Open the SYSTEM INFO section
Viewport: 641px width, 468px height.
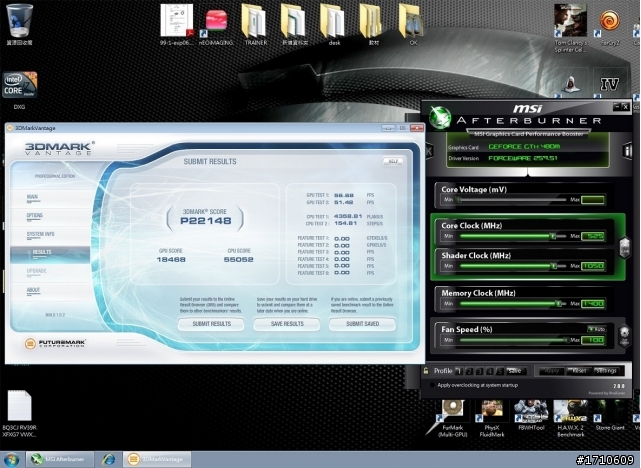point(40,235)
